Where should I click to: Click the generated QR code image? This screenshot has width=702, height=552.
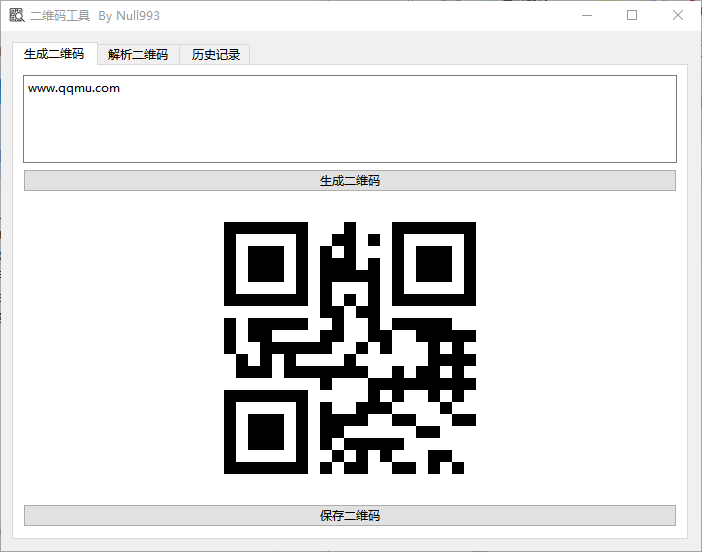pyautogui.click(x=350, y=348)
